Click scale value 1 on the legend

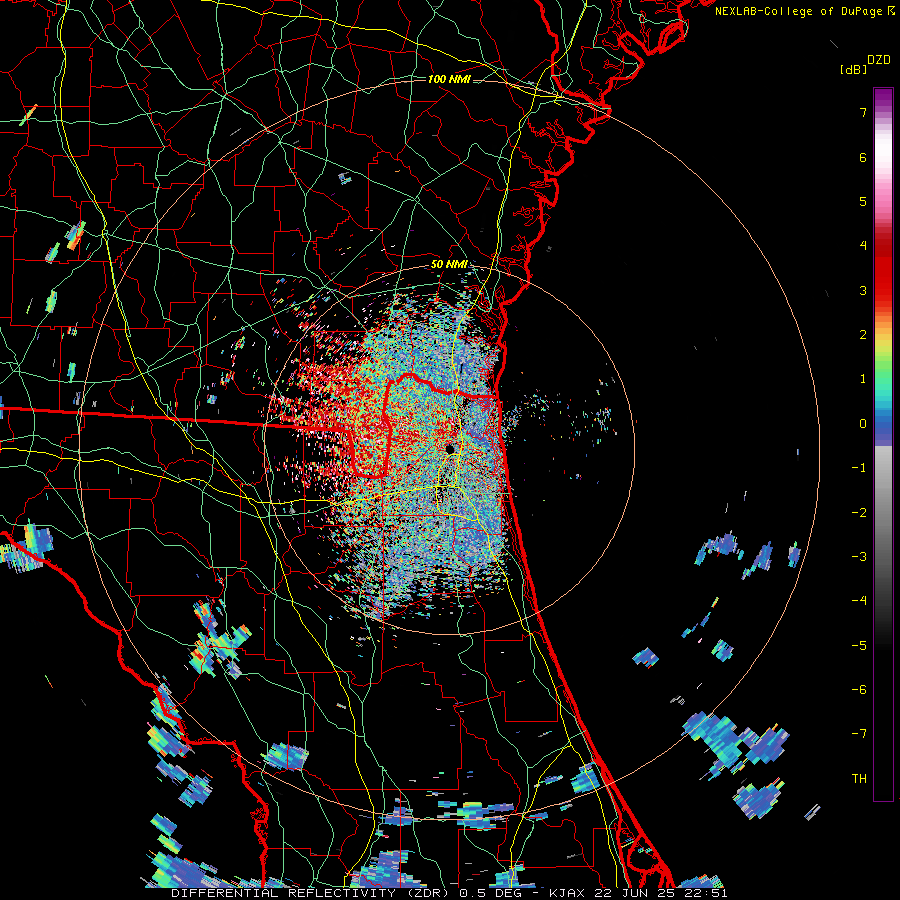pos(863,379)
